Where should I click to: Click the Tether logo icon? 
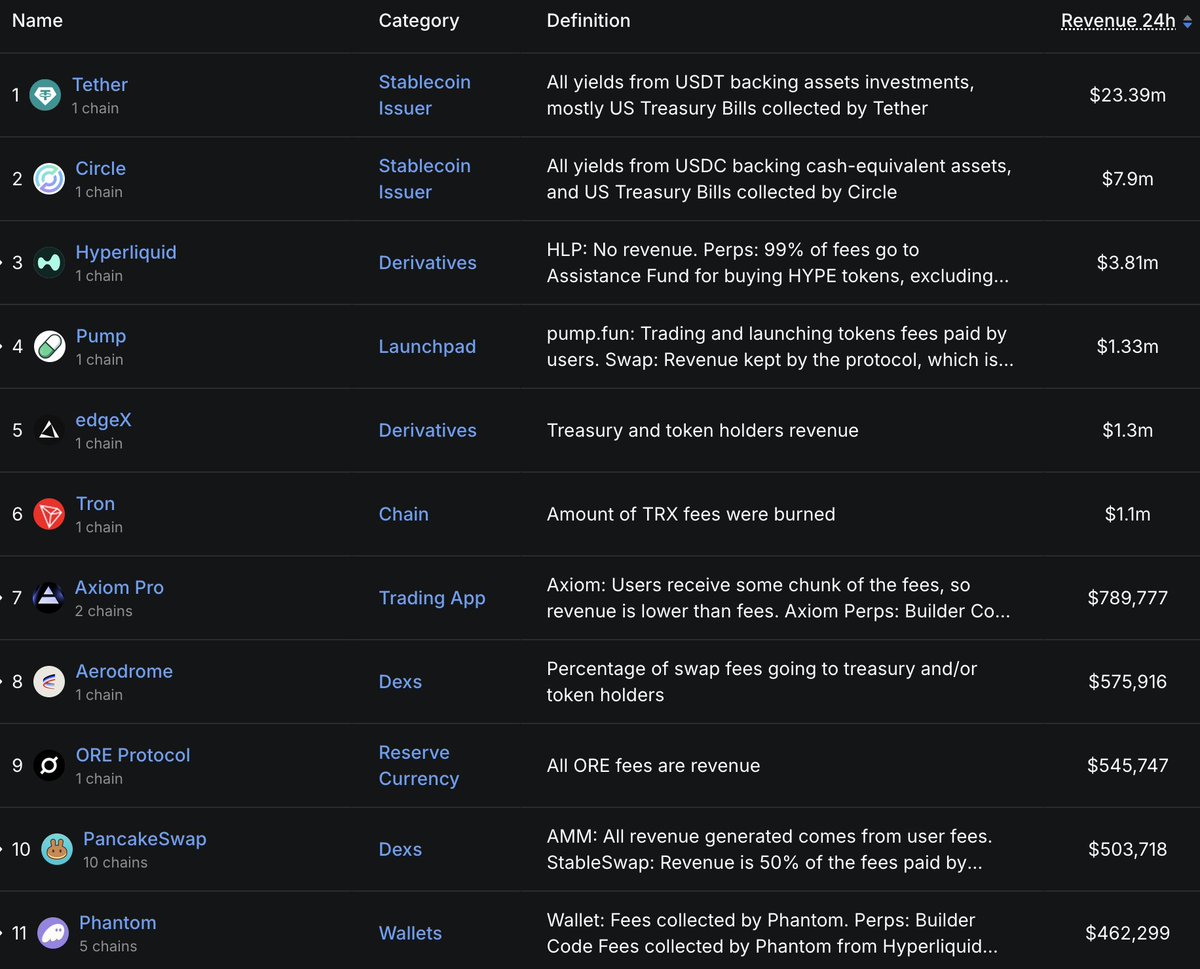tap(45, 95)
